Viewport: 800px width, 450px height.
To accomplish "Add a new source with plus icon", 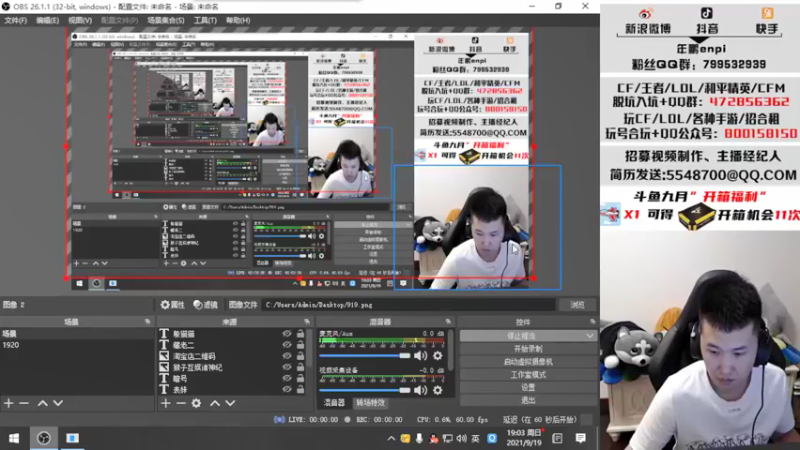I will tap(166, 403).
